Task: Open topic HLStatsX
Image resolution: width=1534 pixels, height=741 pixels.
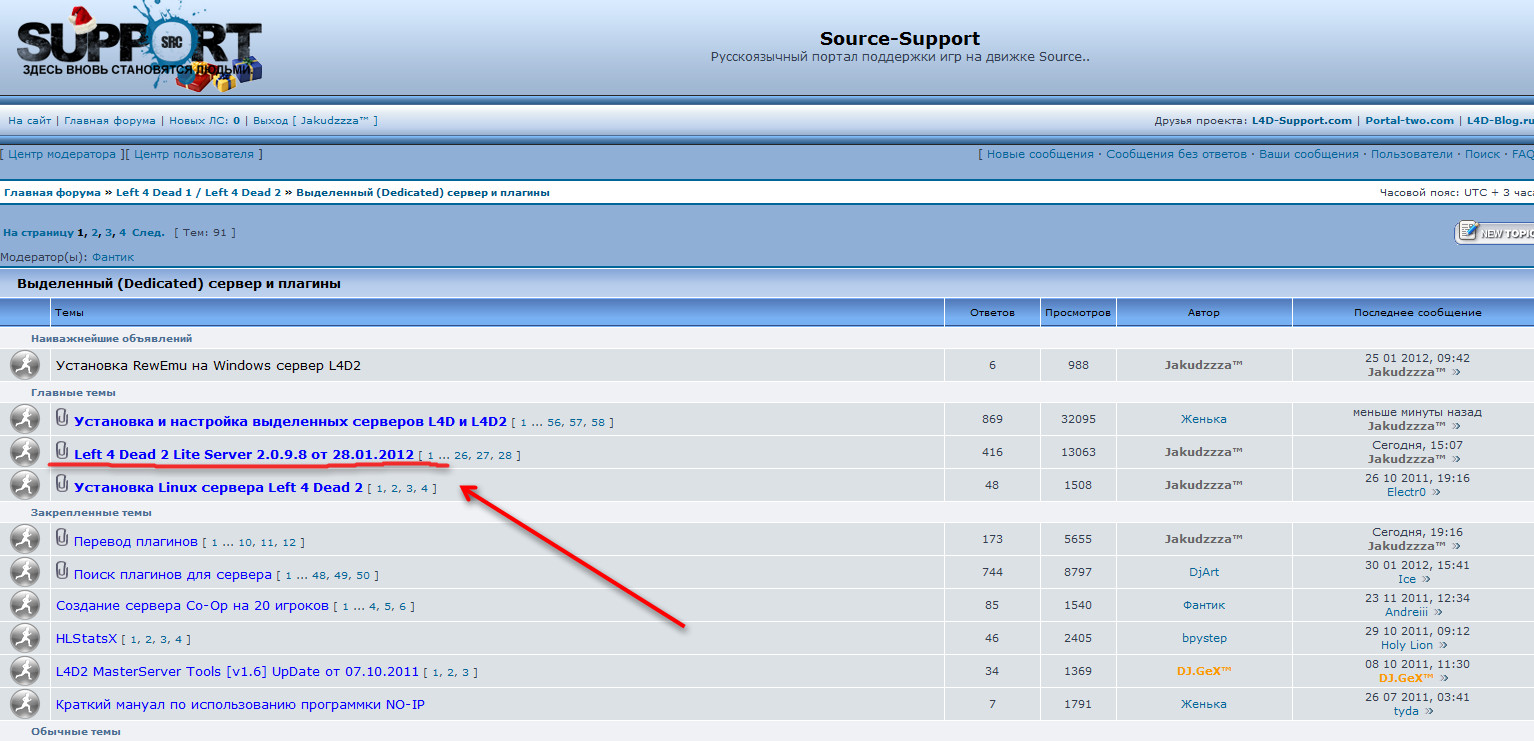Action: pos(86,638)
